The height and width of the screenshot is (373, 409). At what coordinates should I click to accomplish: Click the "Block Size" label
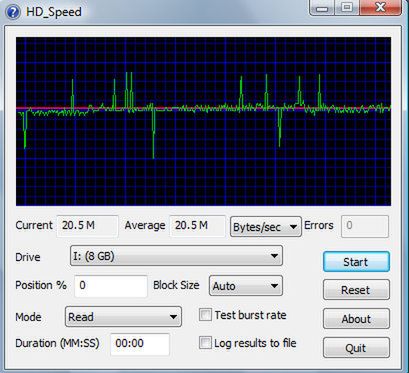176,285
